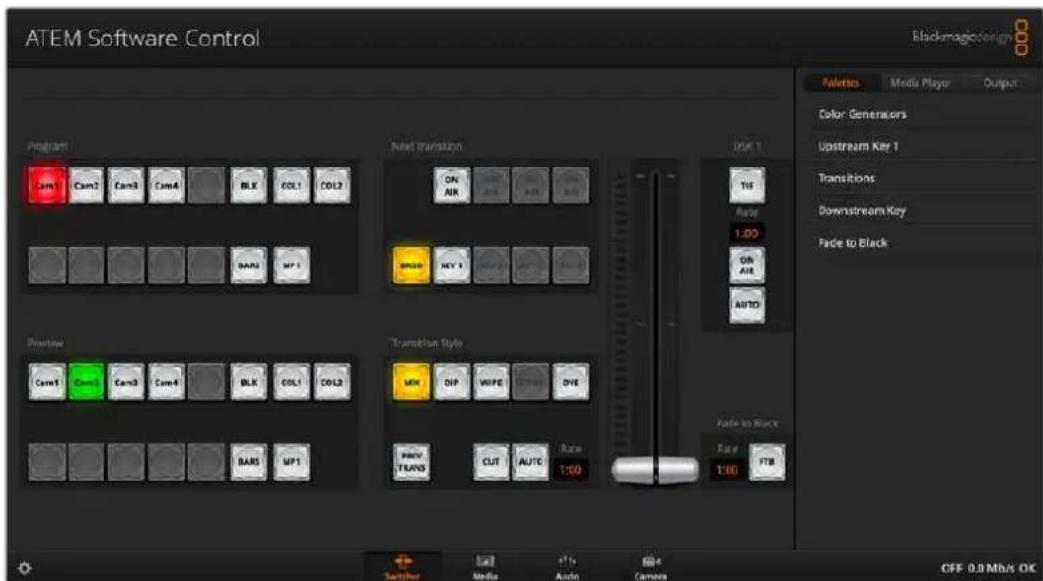Toggle KEY 1 in Next Transition
1043x581 pixels.
tap(452, 265)
